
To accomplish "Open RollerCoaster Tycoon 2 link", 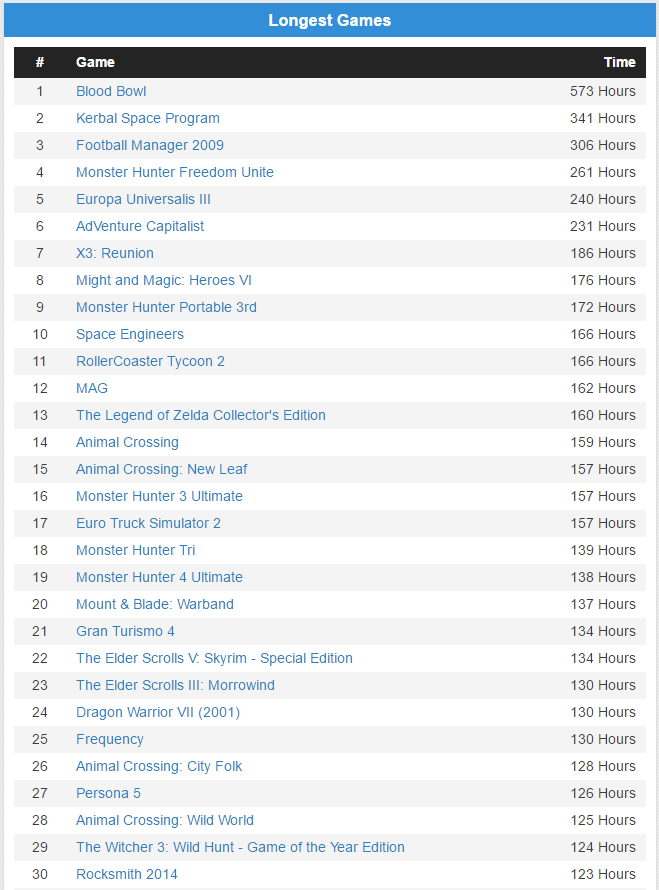I will (x=150, y=361).
